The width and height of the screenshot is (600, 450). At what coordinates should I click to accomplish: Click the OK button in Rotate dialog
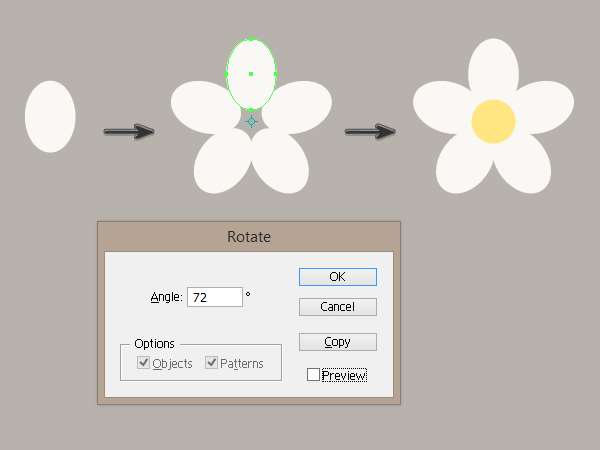click(x=338, y=277)
